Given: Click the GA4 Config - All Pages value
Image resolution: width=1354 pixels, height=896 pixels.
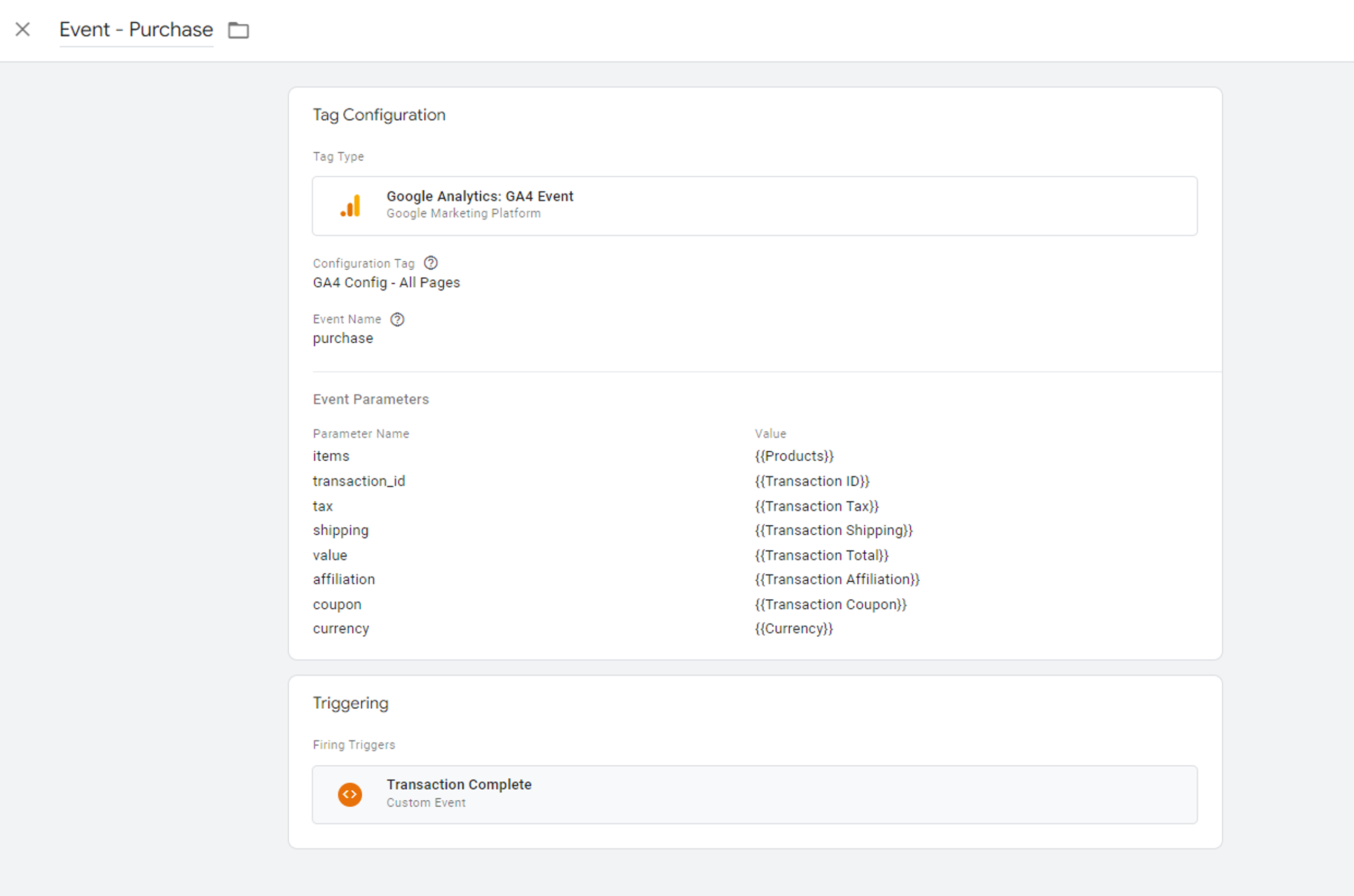Looking at the screenshot, I should point(386,283).
